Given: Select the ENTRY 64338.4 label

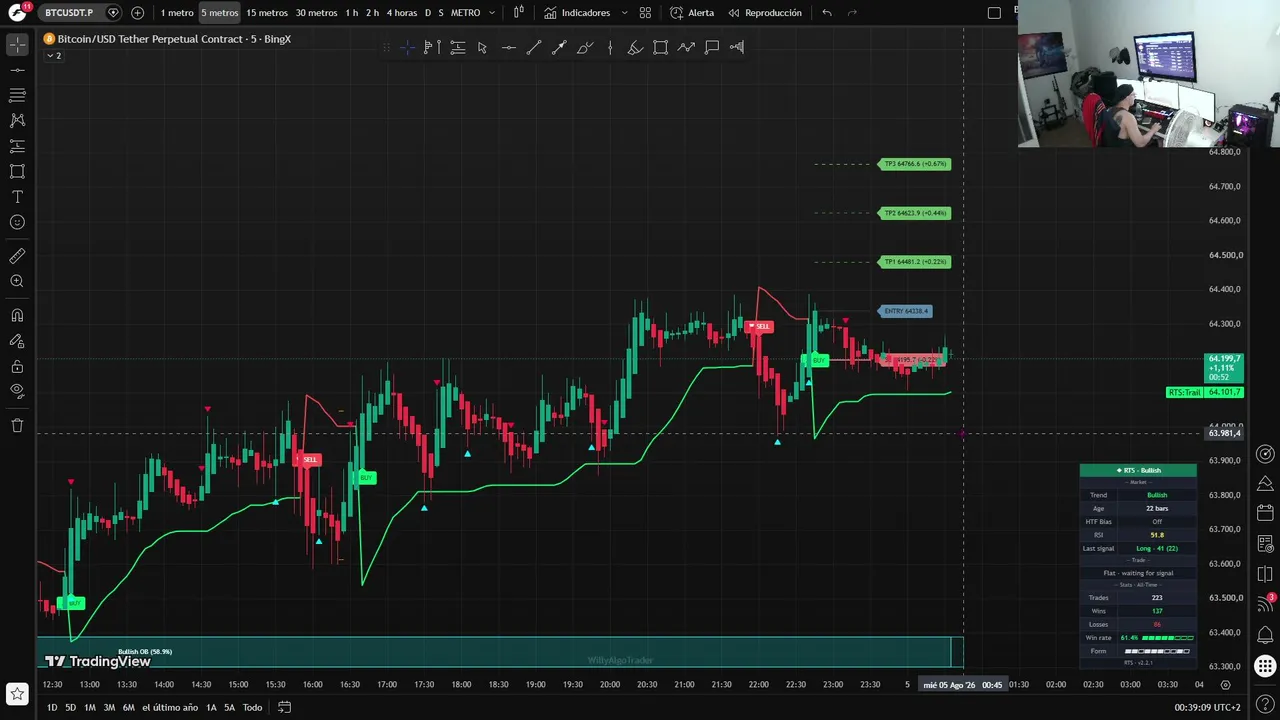Looking at the screenshot, I should pyautogui.click(x=906, y=311).
